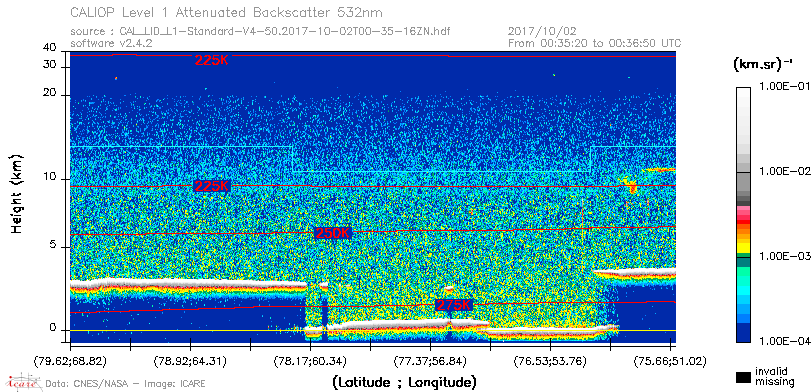The width and height of the screenshot is (811, 392).
Task: Click the '(79.62;68.82)' coordinate label
Action: (70, 360)
